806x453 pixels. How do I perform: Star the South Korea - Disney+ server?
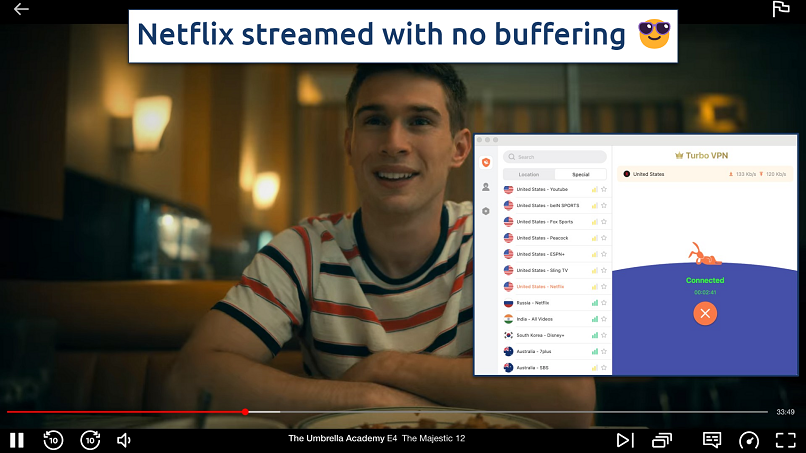click(x=604, y=335)
